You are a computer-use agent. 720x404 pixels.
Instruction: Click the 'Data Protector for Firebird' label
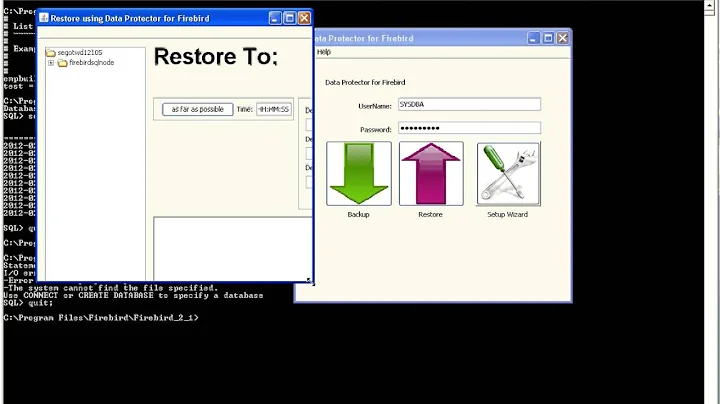tap(365, 83)
